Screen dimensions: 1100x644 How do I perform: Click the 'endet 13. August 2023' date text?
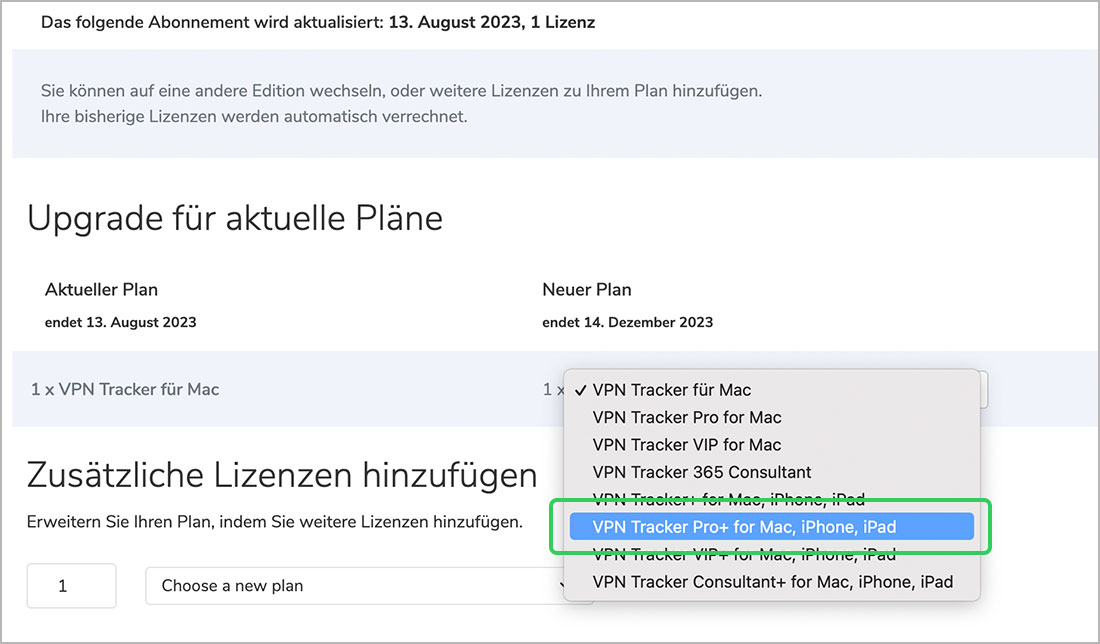[121, 322]
